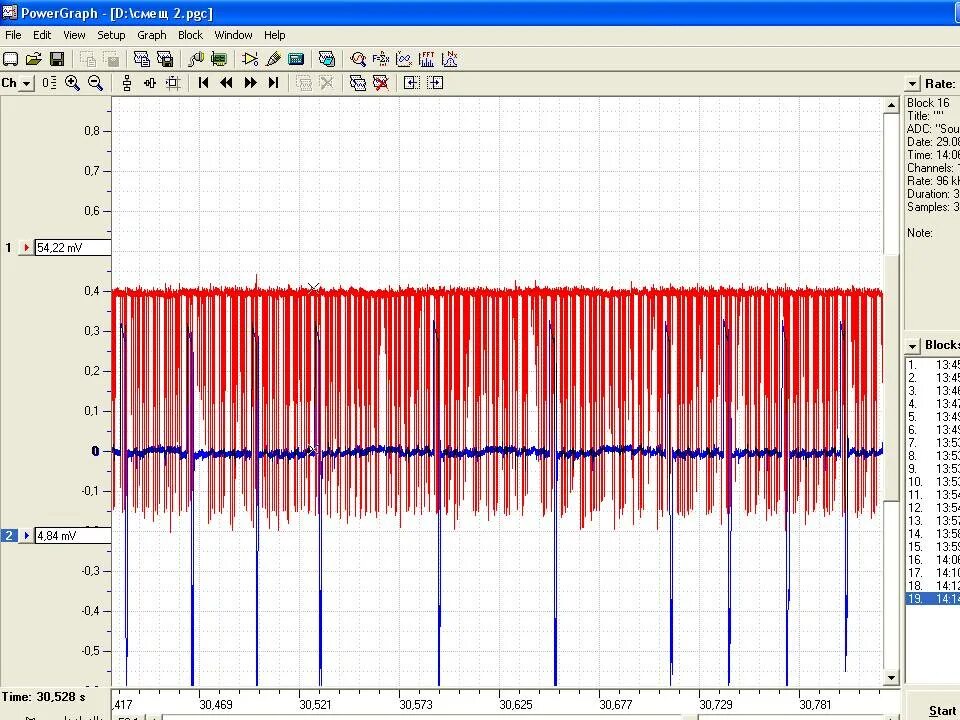Viewport: 960px width, 720px height.
Task: Click the Nx analysis icon
Action: 450,60
